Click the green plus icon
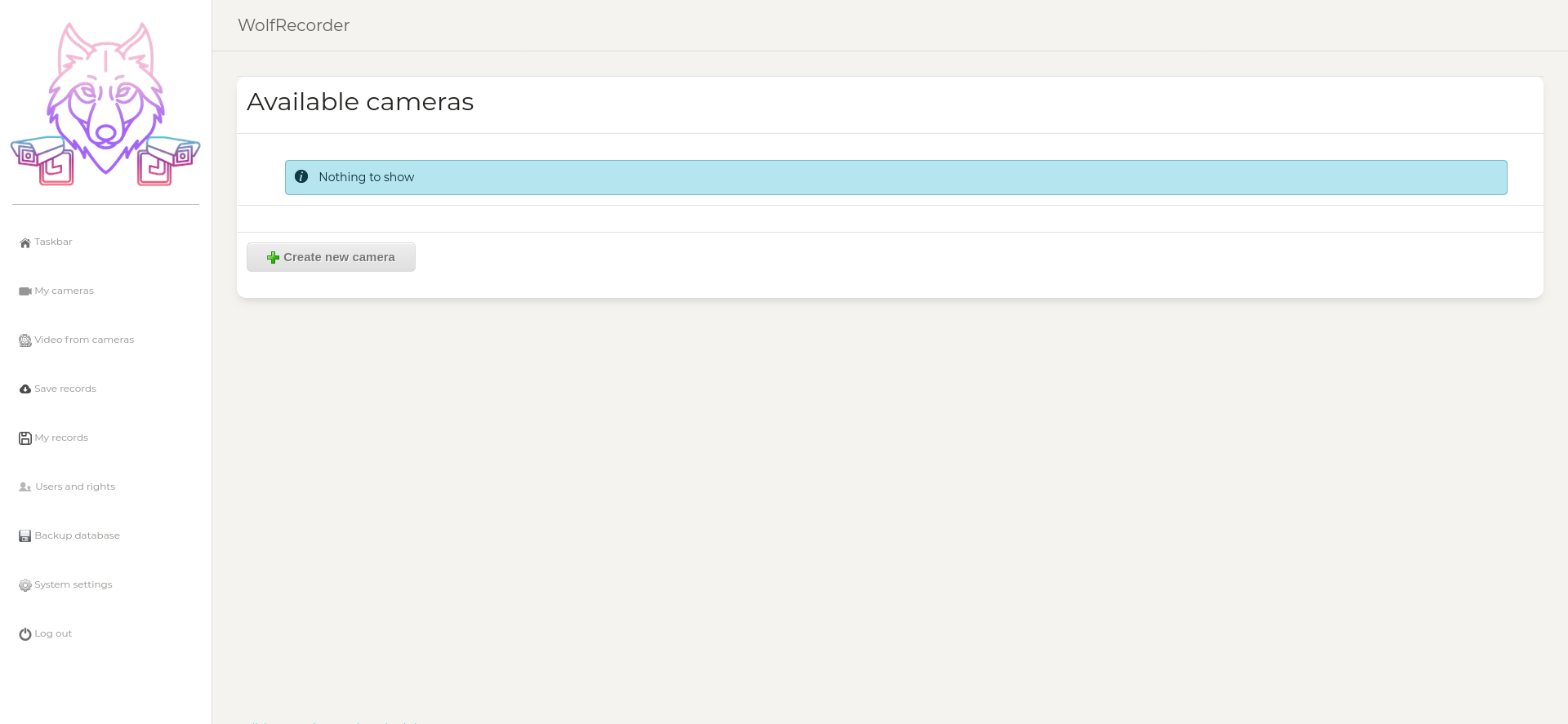 coord(274,257)
